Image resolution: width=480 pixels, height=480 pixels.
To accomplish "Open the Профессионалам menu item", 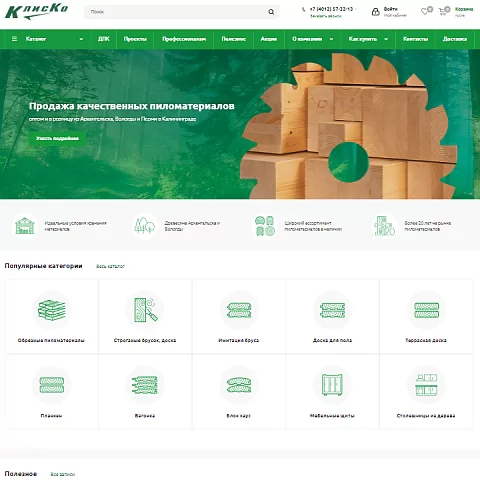I will tap(184, 39).
